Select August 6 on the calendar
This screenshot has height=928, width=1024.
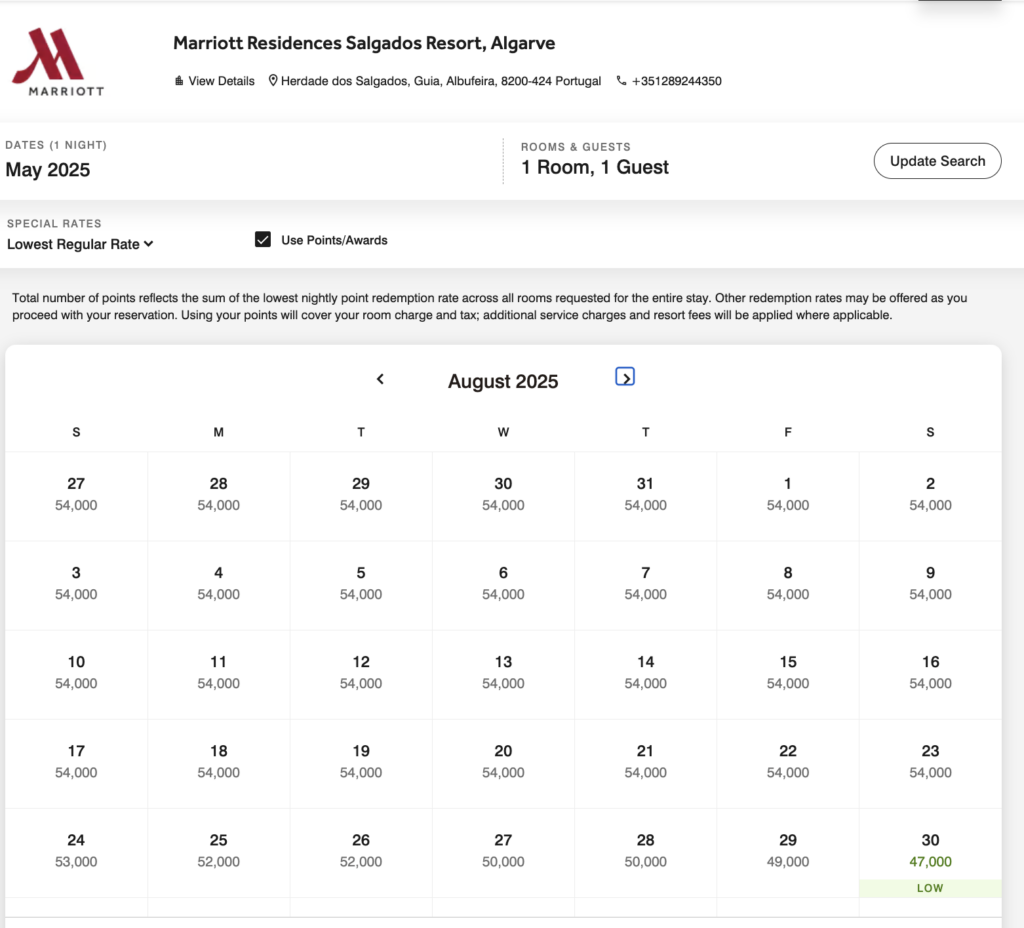[x=503, y=585]
